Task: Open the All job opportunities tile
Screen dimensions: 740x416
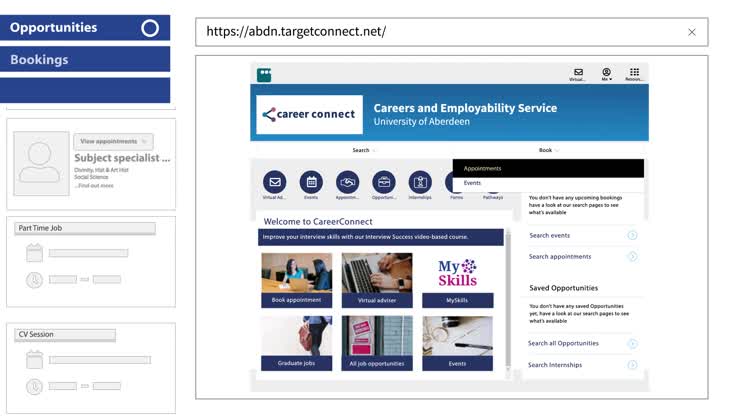Action: 377,343
